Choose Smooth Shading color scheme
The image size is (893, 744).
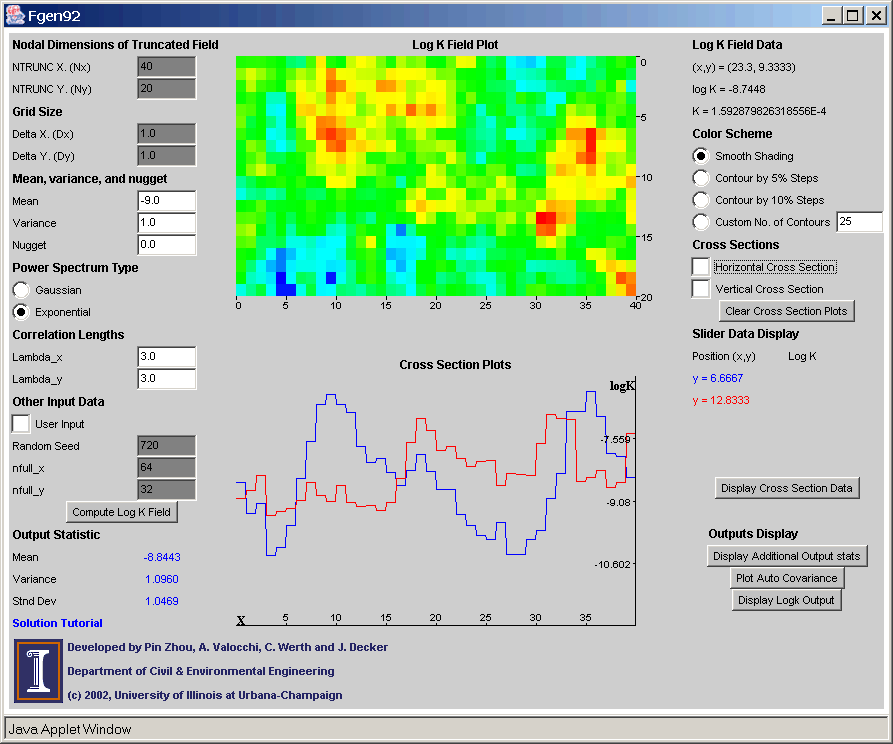coord(702,156)
